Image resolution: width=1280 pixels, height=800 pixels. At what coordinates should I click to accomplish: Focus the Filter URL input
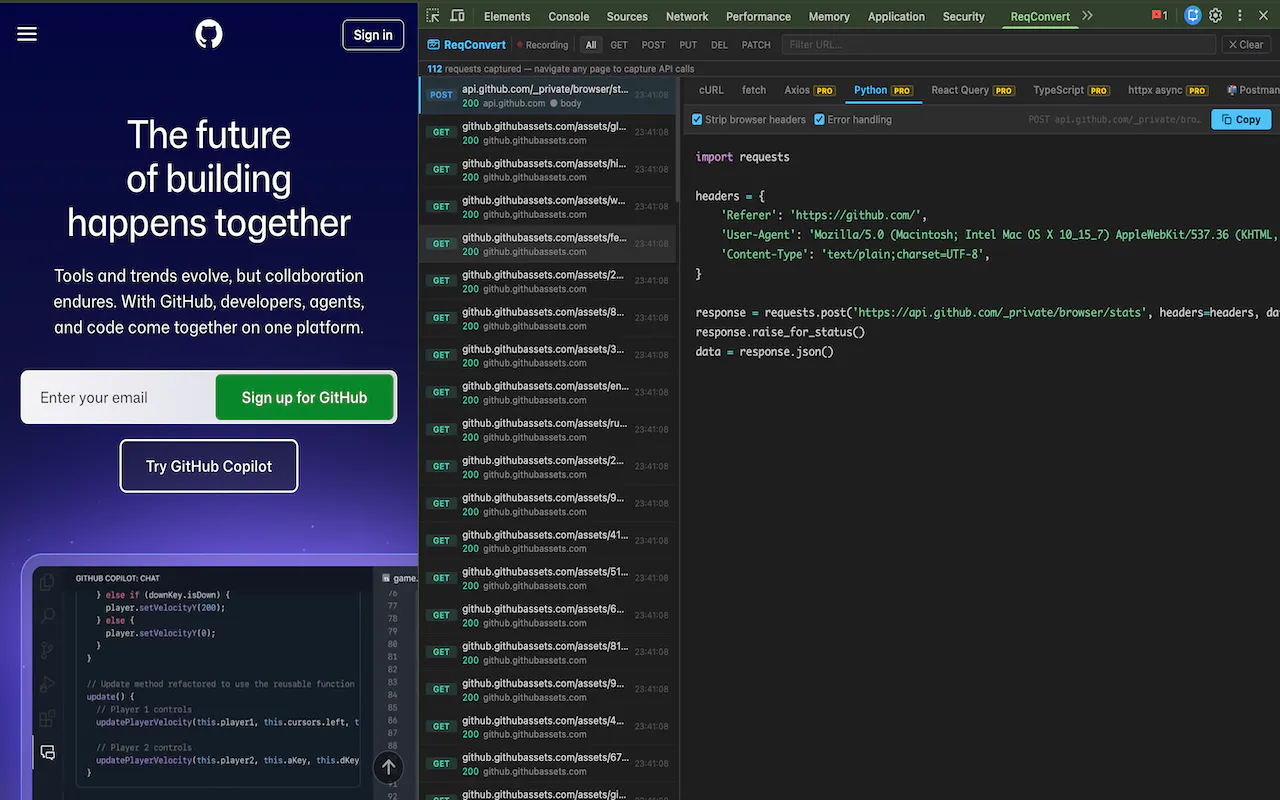pyautogui.click(x=999, y=45)
